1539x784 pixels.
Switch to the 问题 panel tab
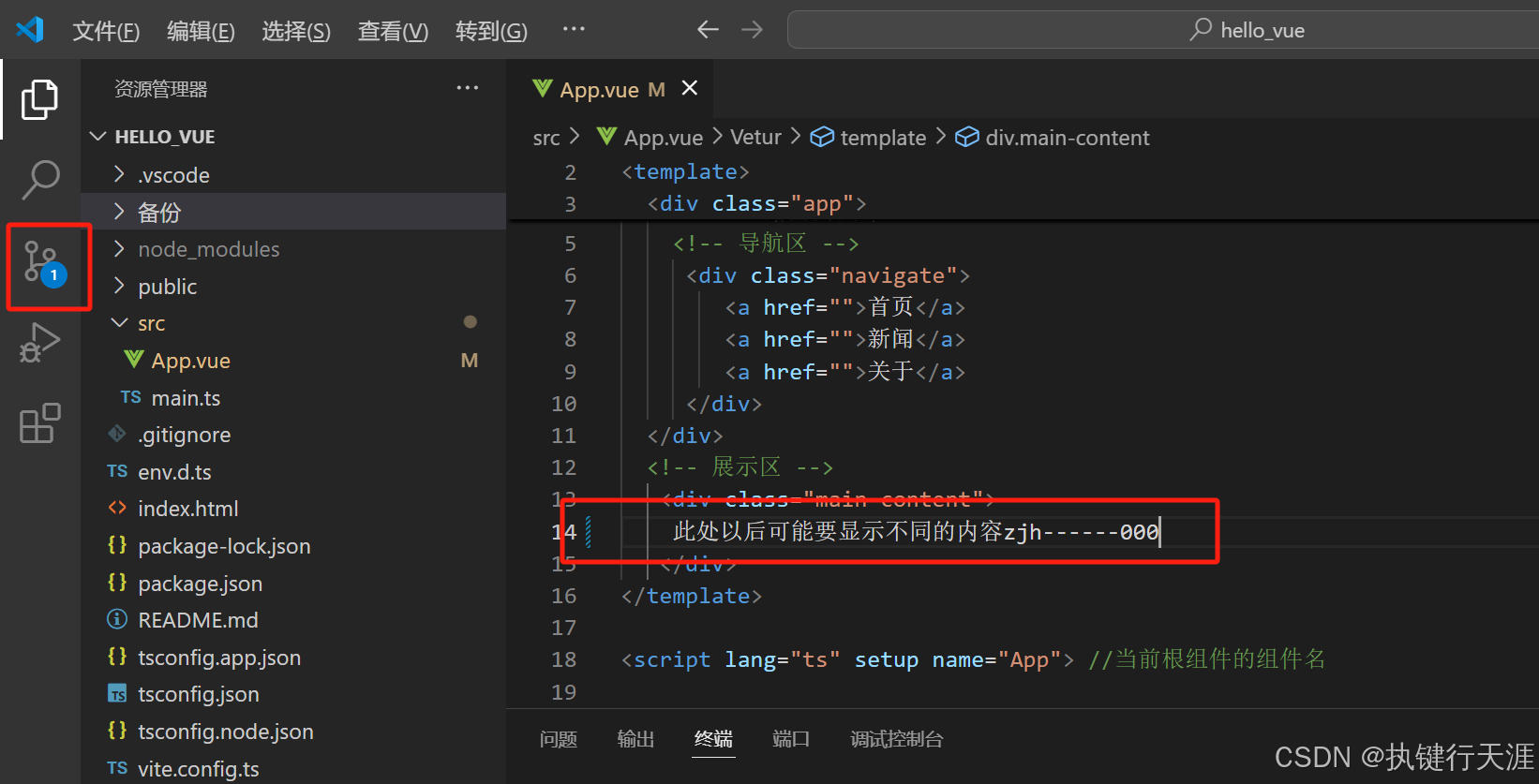pyautogui.click(x=559, y=739)
